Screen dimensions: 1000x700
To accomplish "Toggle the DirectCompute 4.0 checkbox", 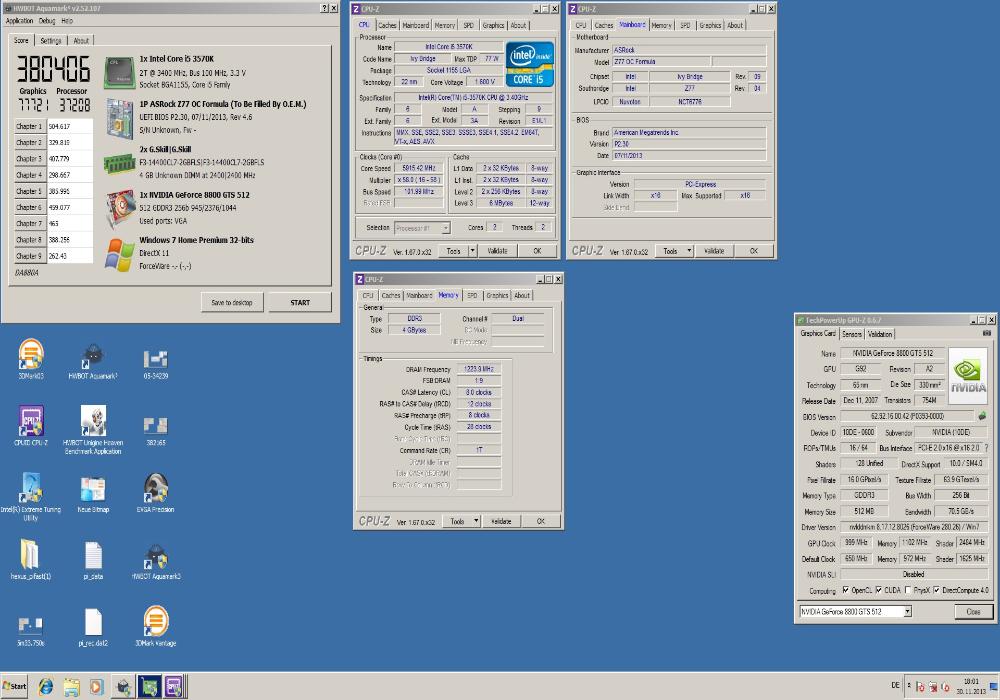I will pos(936,590).
